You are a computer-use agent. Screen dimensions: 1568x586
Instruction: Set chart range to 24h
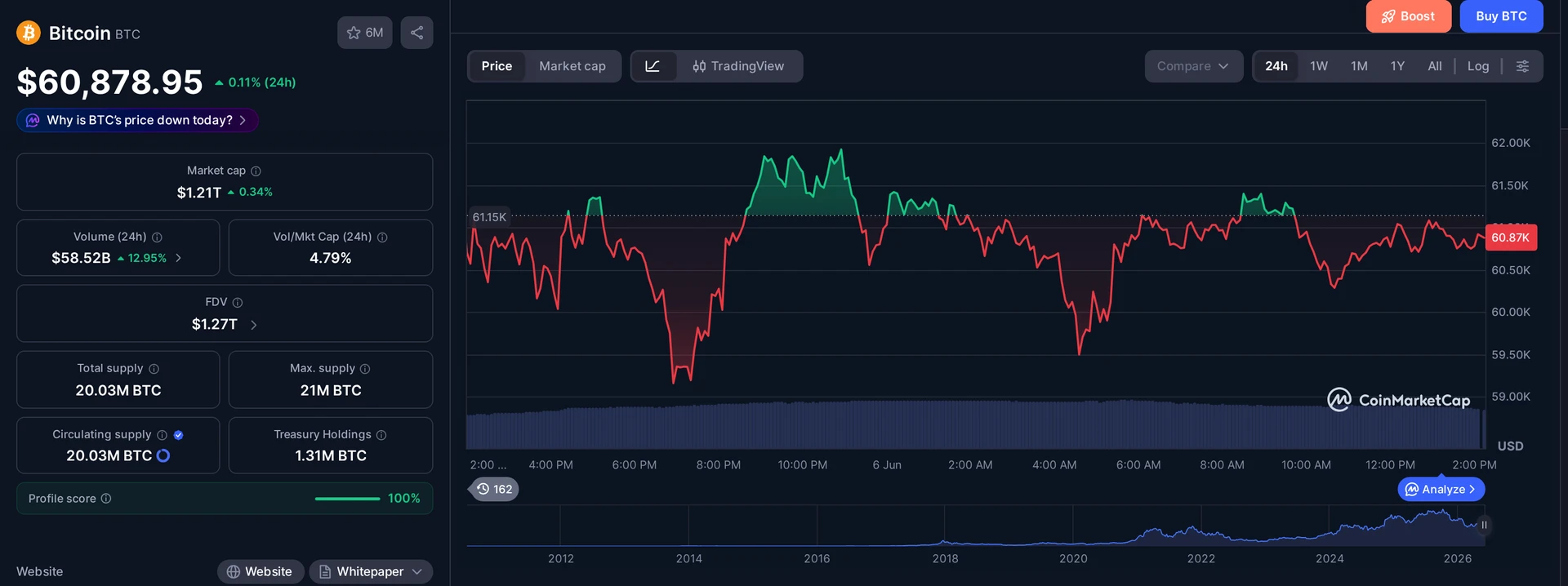click(1276, 66)
